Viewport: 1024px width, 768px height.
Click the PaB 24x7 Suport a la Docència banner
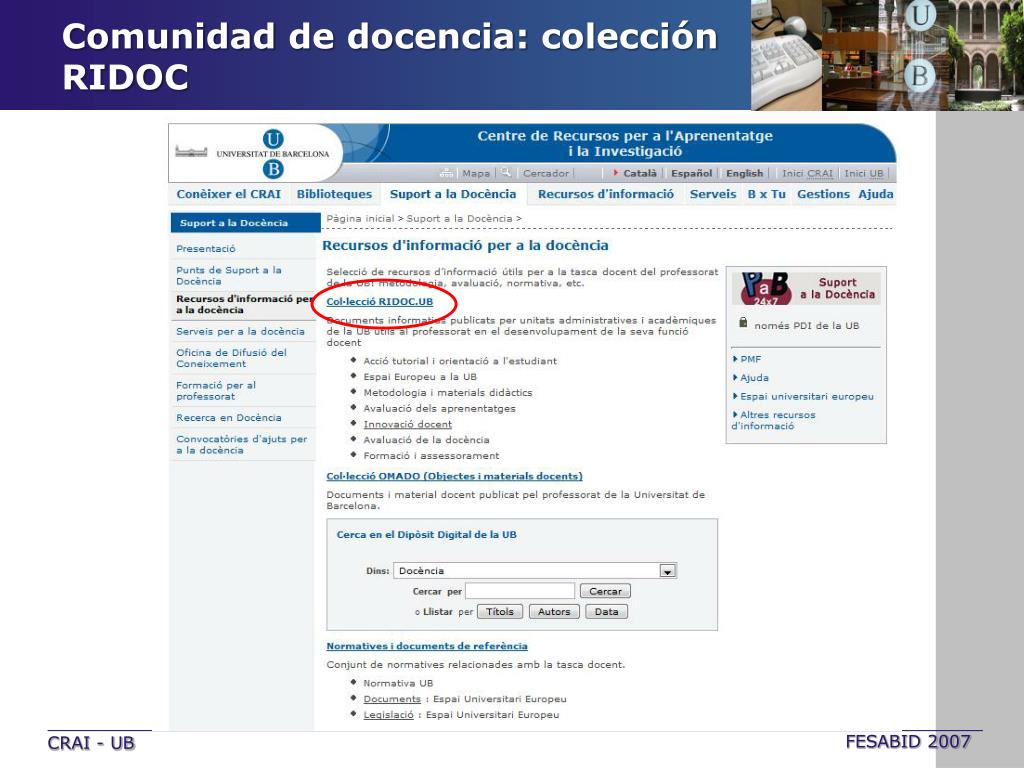(807, 289)
